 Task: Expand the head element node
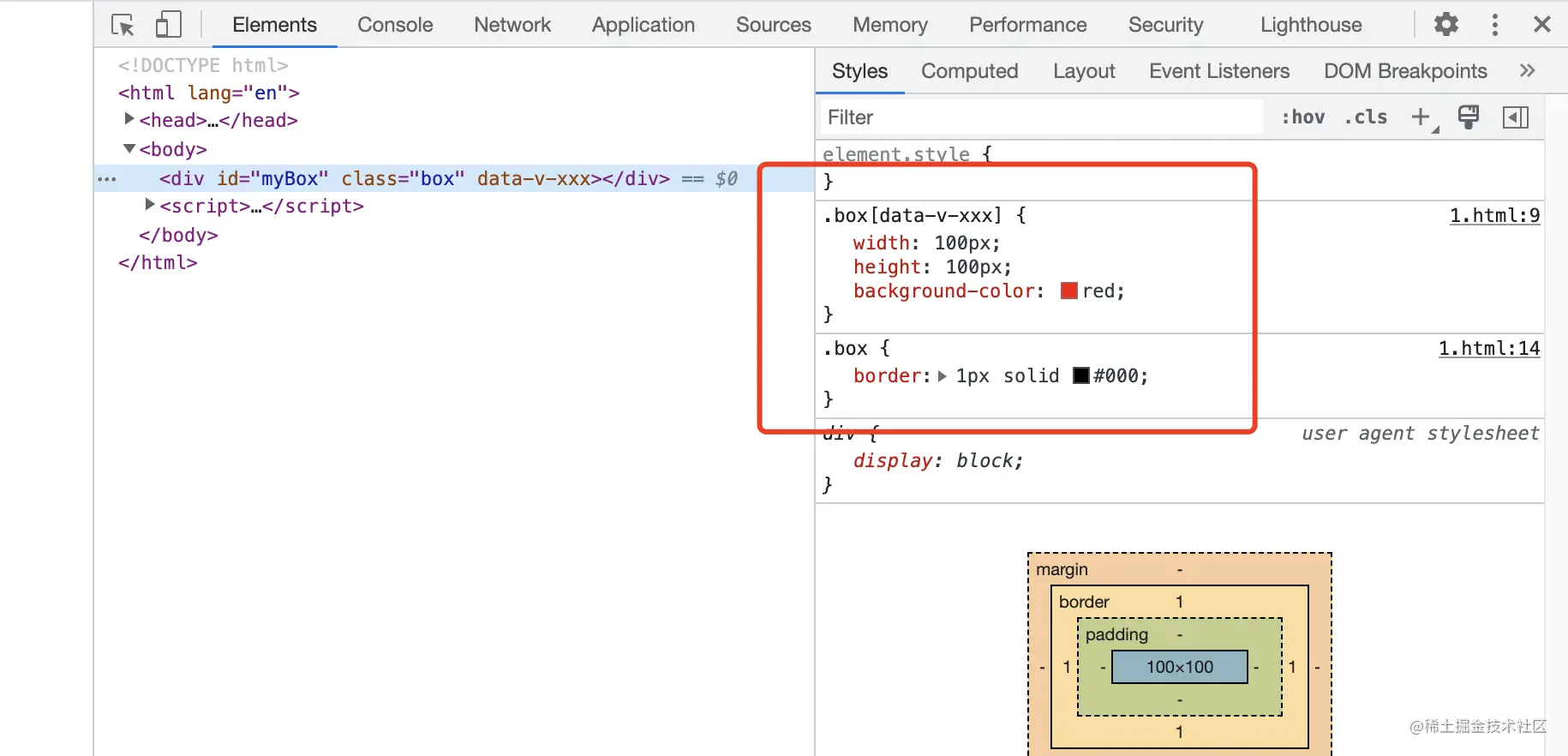(129, 119)
